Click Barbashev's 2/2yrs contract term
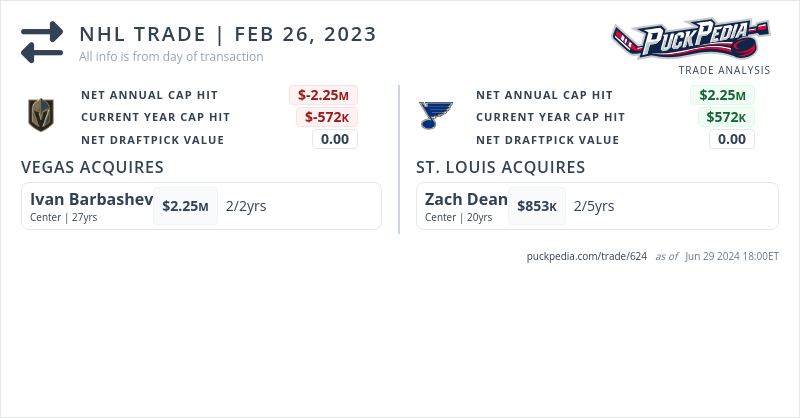 [246, 206]
